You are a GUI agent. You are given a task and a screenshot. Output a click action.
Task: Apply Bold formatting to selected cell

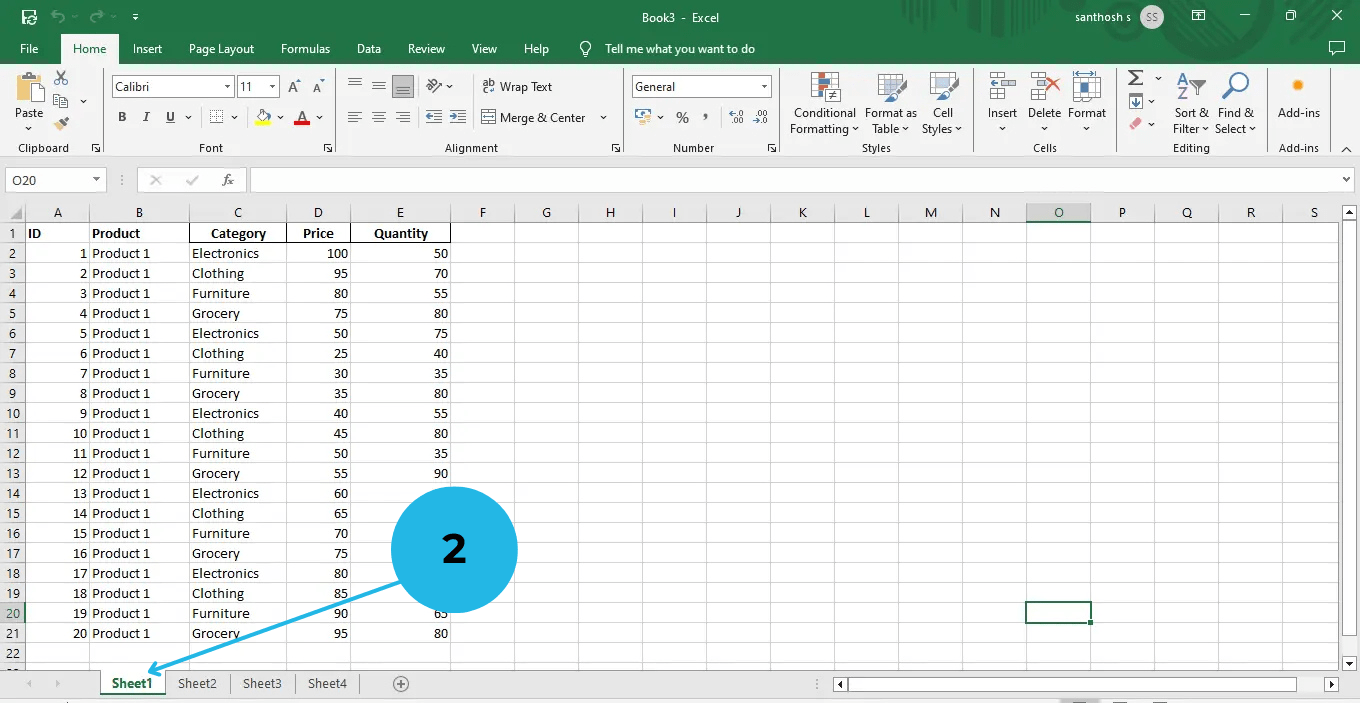point(121,117)
